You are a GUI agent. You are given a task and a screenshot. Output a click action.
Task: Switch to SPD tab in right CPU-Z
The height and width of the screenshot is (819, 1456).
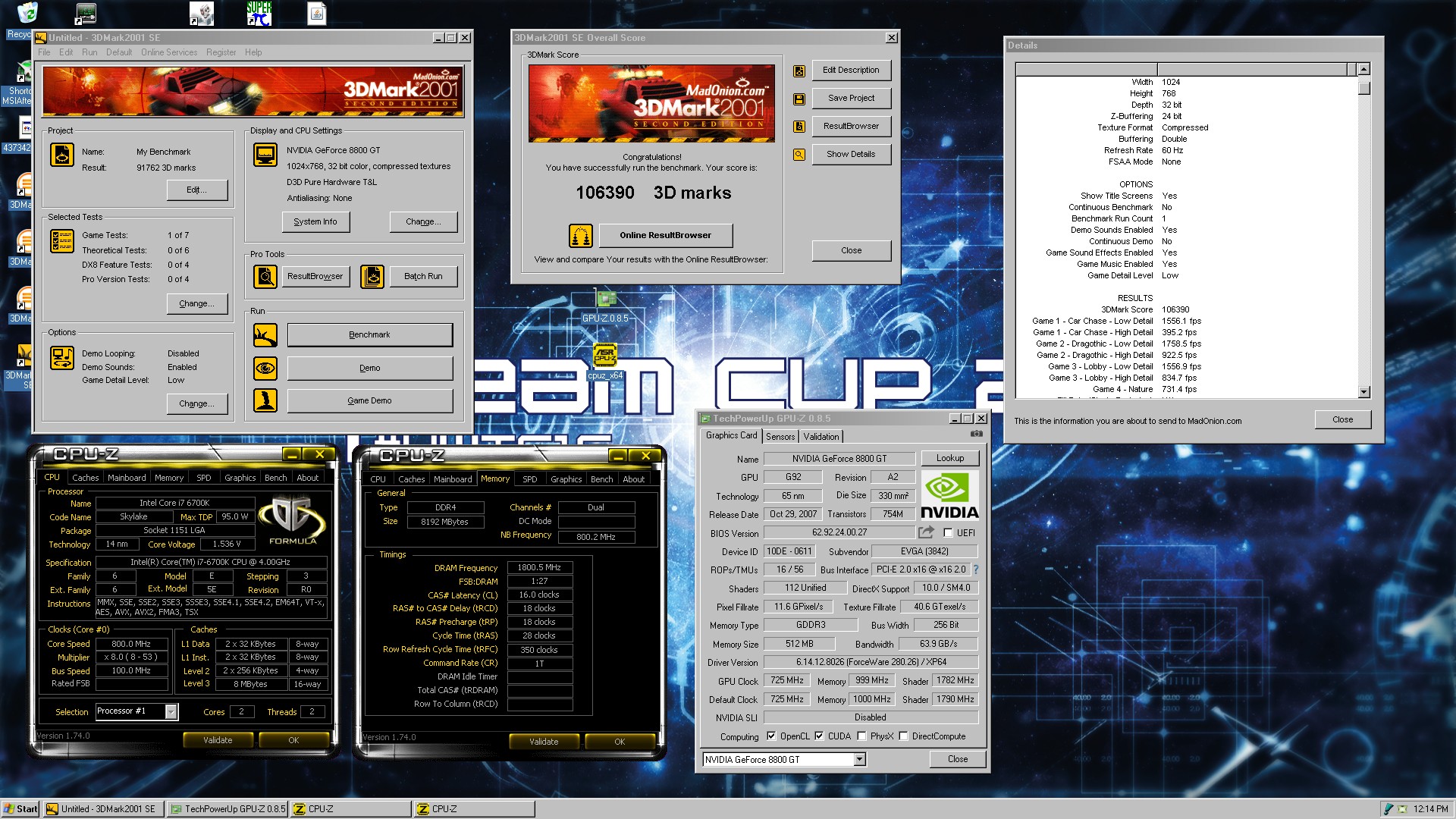530,479
